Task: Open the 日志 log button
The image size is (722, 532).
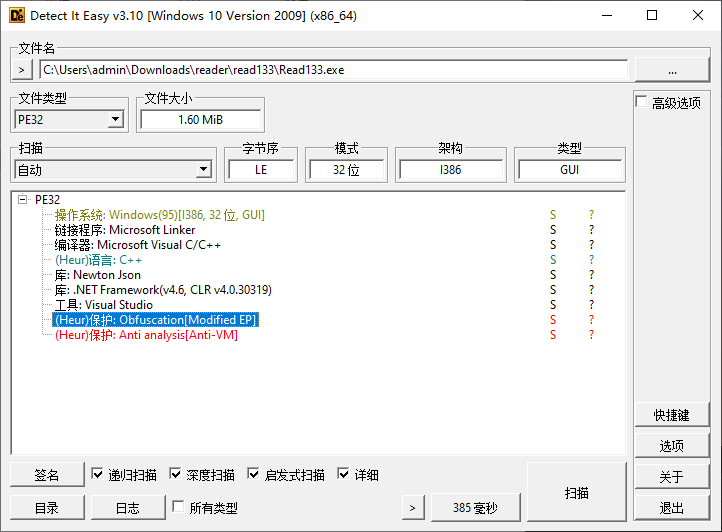Action: (x=128, y=508)
